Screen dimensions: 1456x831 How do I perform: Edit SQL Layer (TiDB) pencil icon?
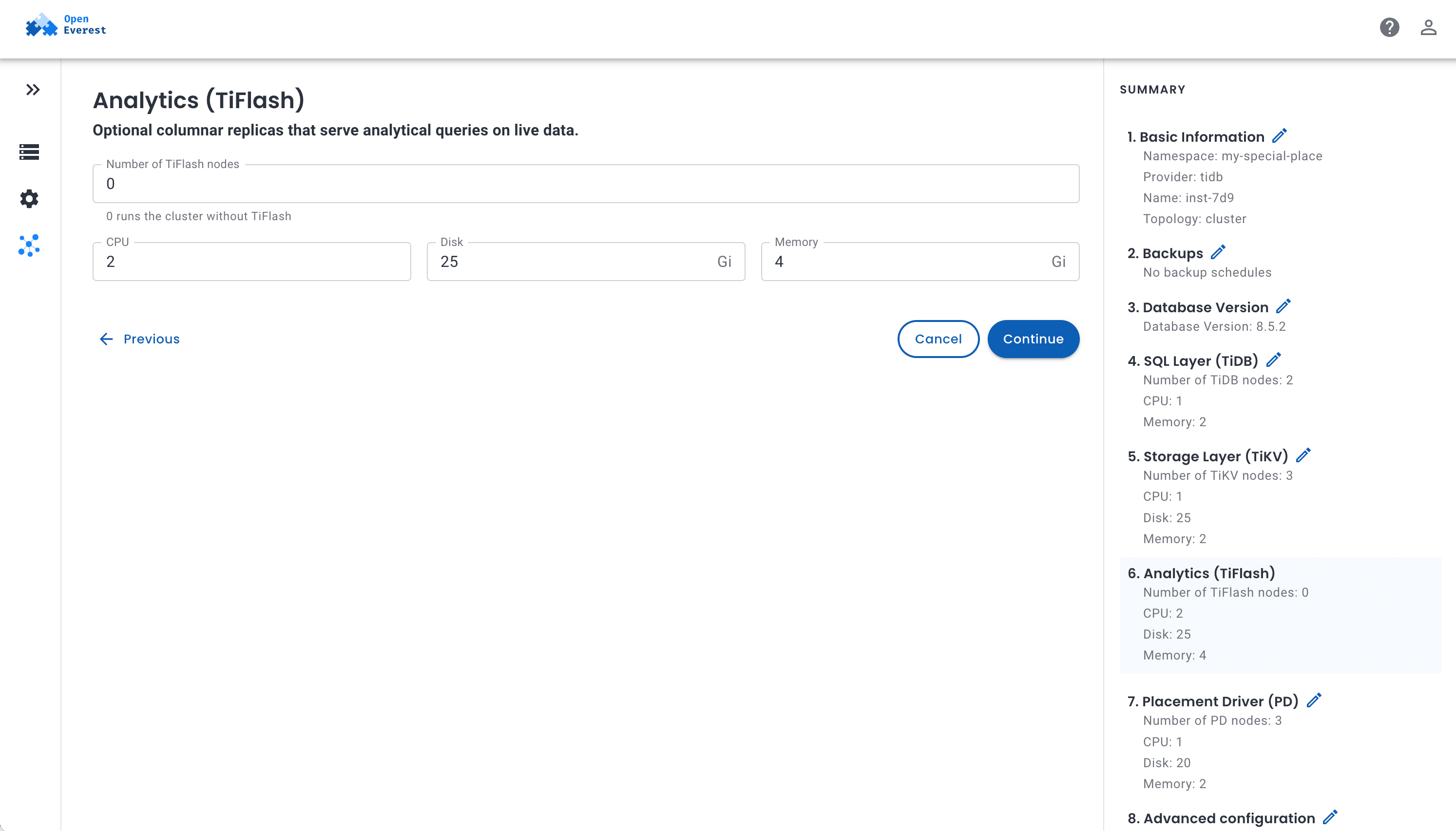[x=1273, y=360]
